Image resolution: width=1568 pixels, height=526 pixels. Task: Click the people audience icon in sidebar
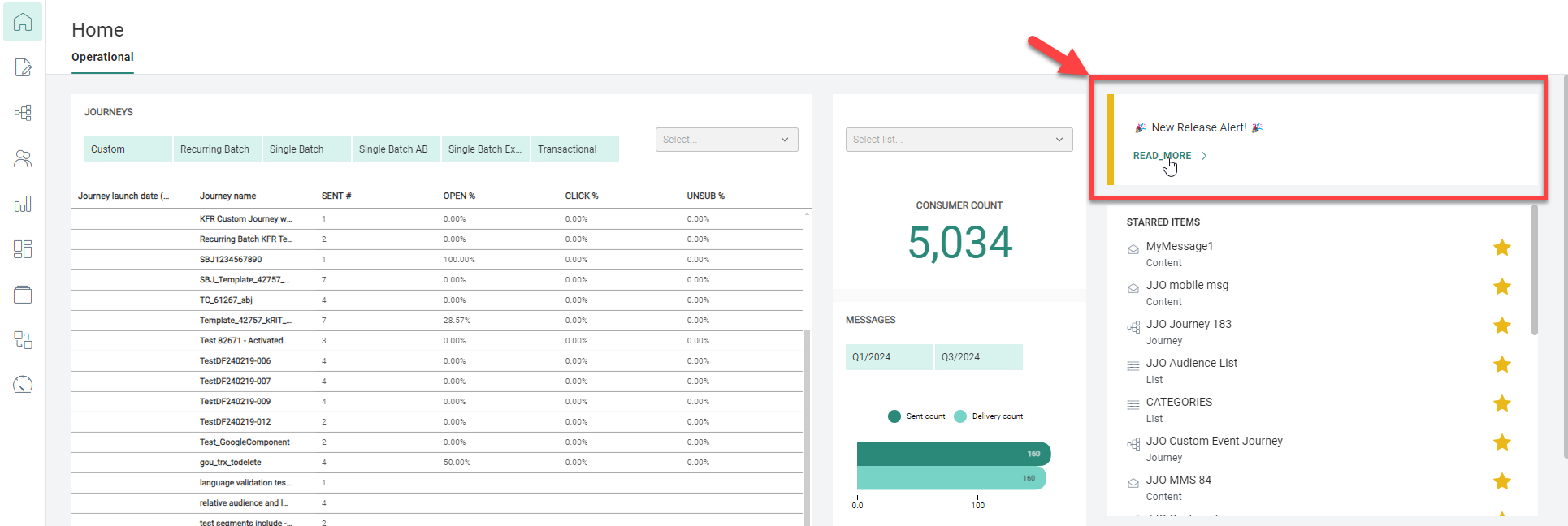click(23, 158)
